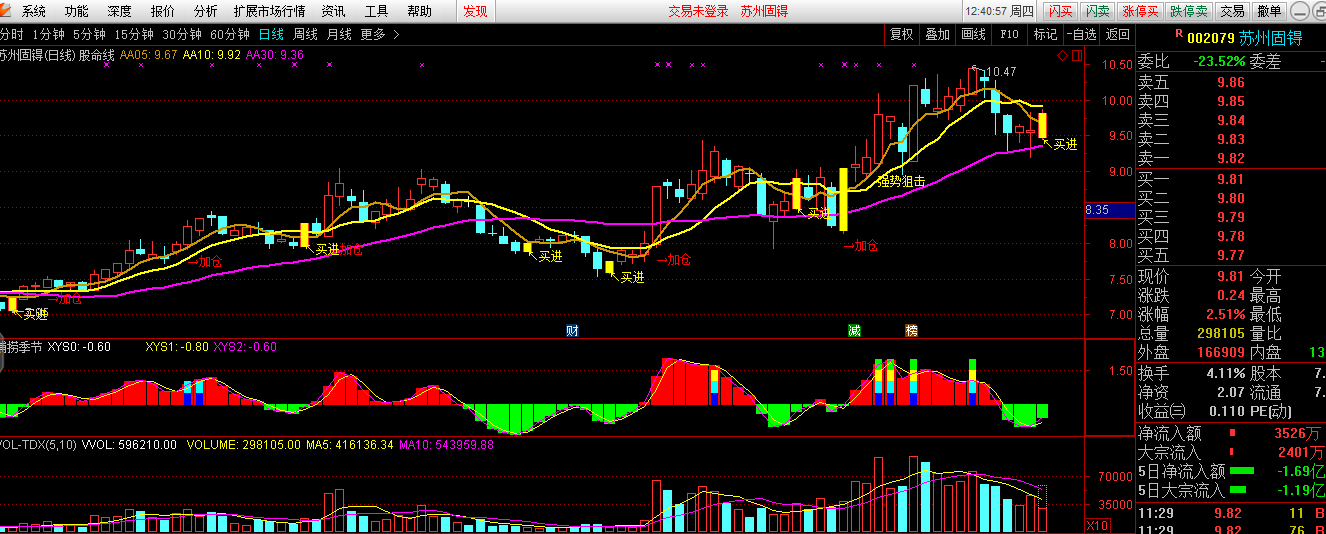This screenshot has width=1326, height=534.
Task: Open the 工具 menu
Action: coord(376,11)
